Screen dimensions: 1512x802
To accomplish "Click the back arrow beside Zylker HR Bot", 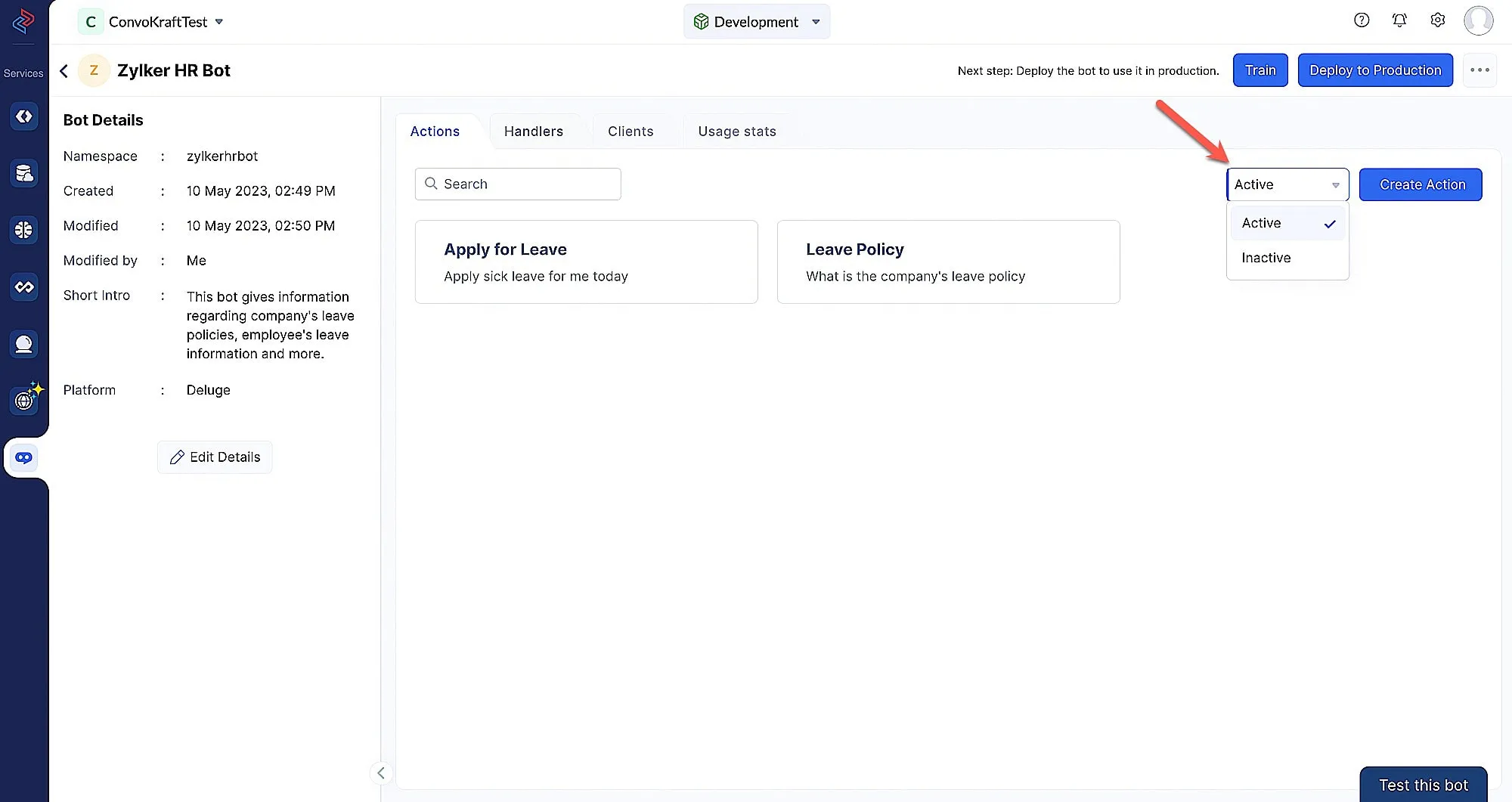I will click(64, 70).
